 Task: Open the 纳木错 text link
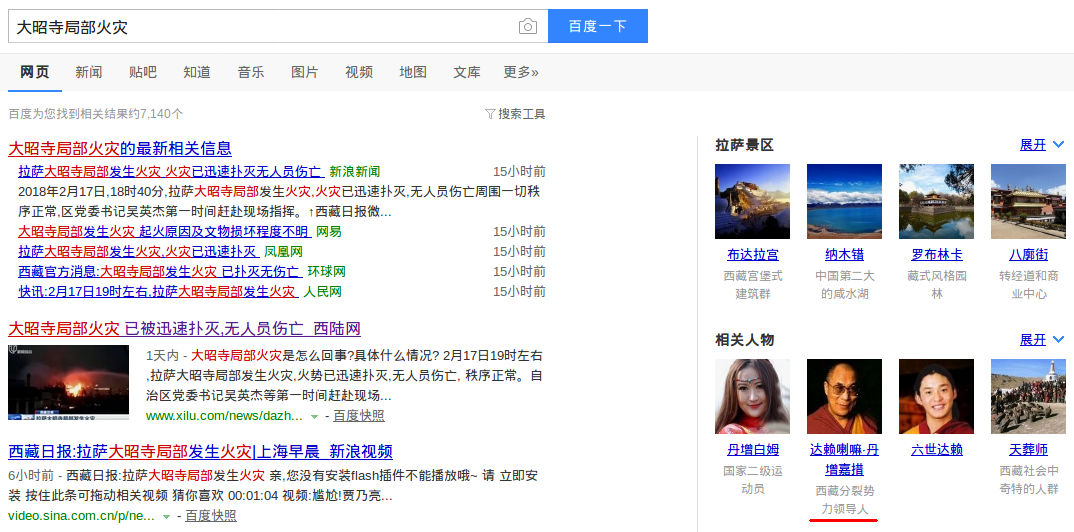[845, 255]
